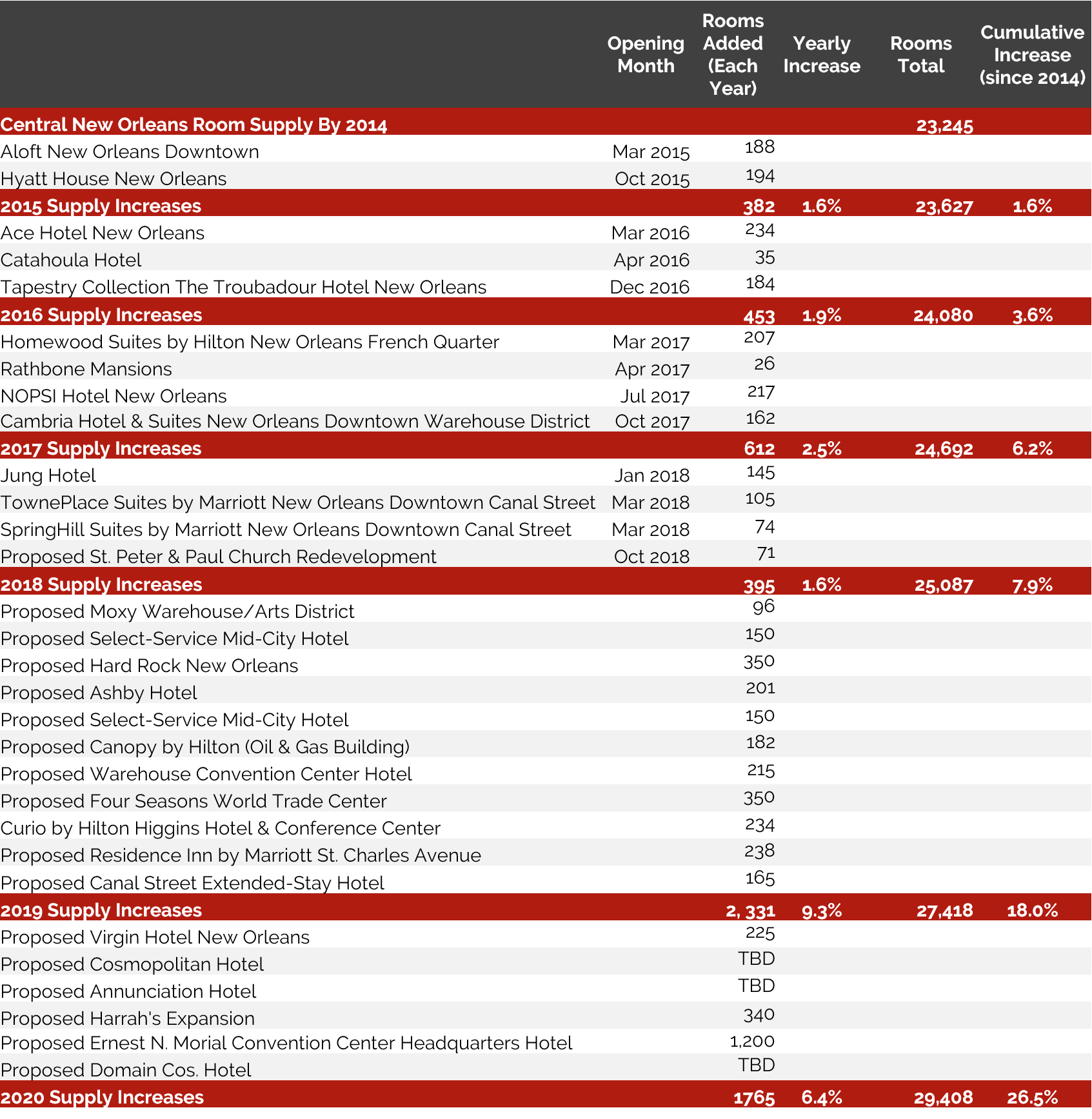Select 'Proposed Four Seasons World Trade Center'
1092x1119 pixels.
(194, 801)
